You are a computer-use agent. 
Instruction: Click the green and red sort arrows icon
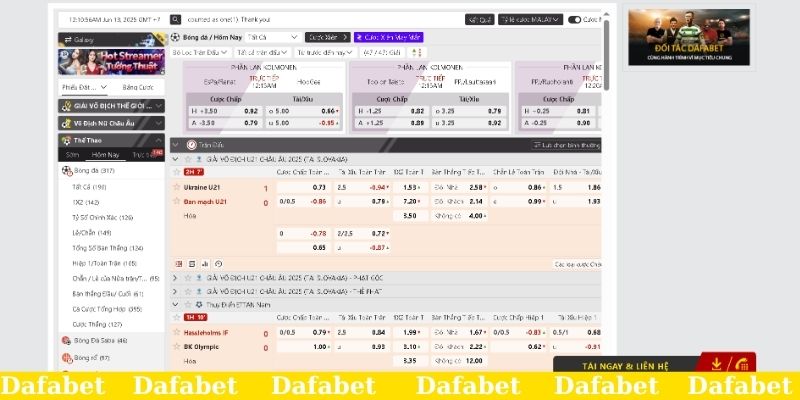(417, 53)
